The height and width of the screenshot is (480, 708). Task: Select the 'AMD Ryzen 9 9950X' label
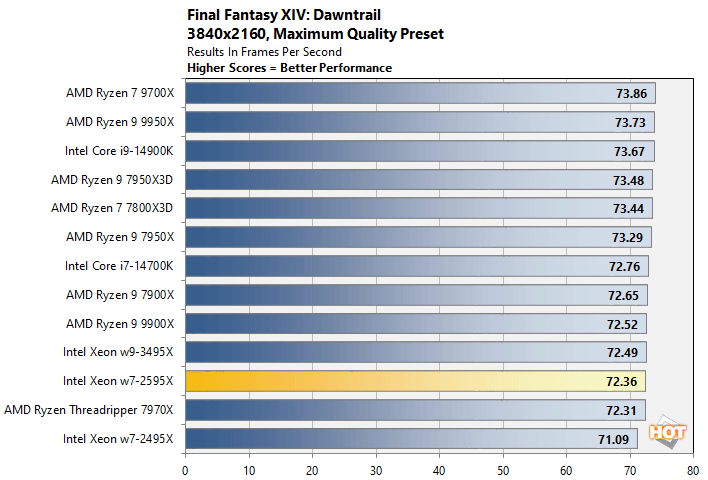point(120,122)
